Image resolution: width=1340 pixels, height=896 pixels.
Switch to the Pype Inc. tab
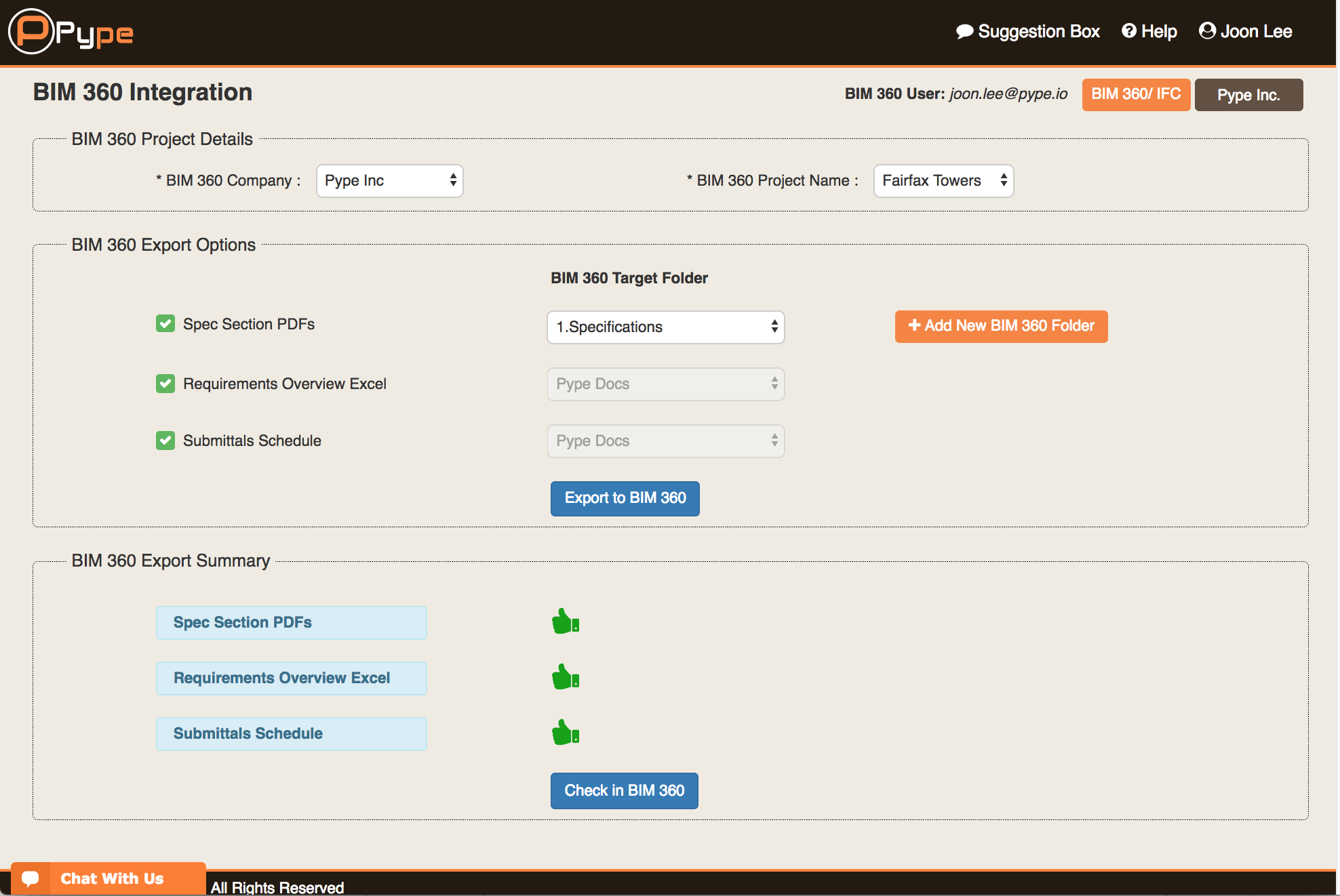[1248, 95]
